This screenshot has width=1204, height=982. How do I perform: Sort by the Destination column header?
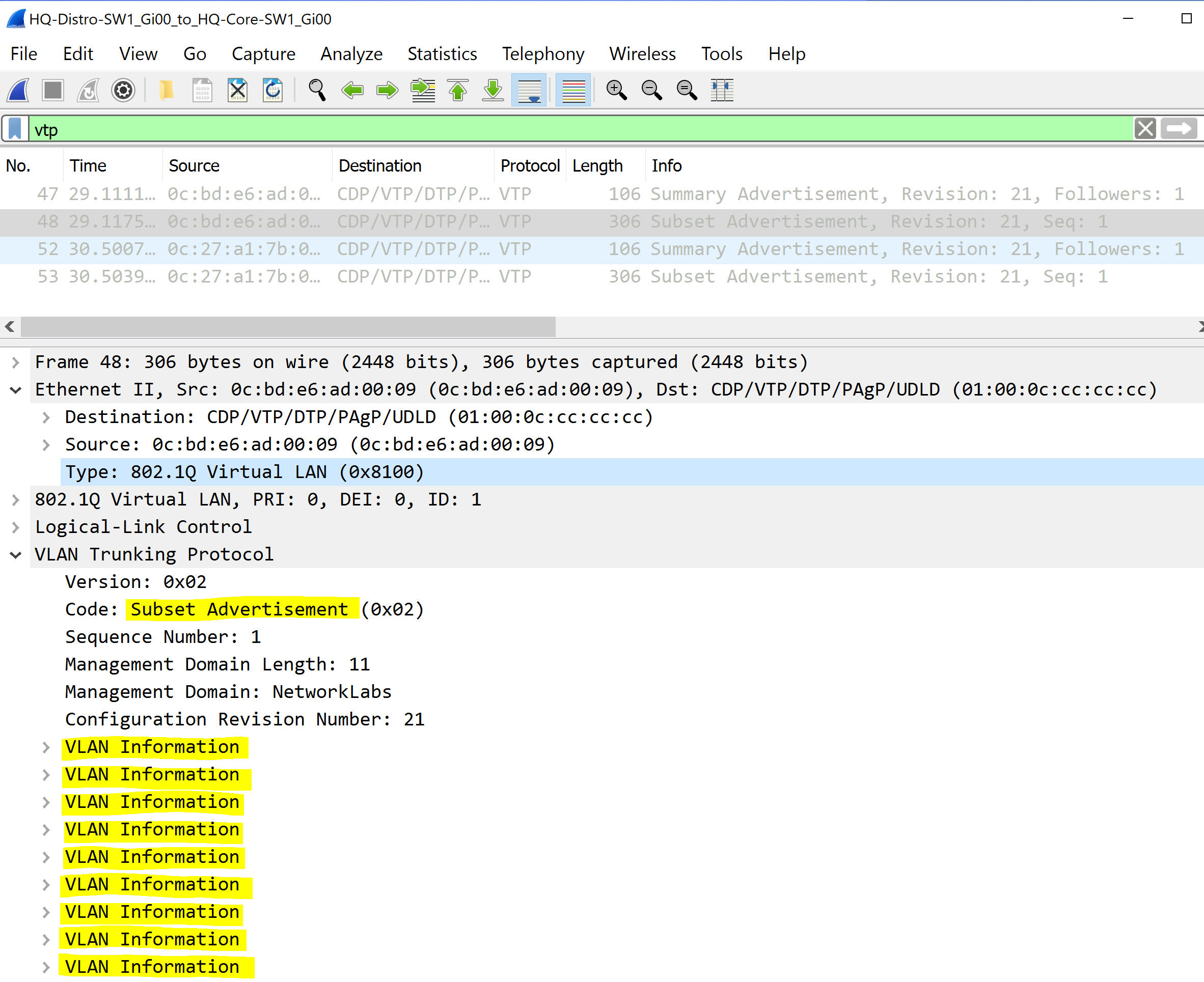pyautogui.click(x=413, y=166)
